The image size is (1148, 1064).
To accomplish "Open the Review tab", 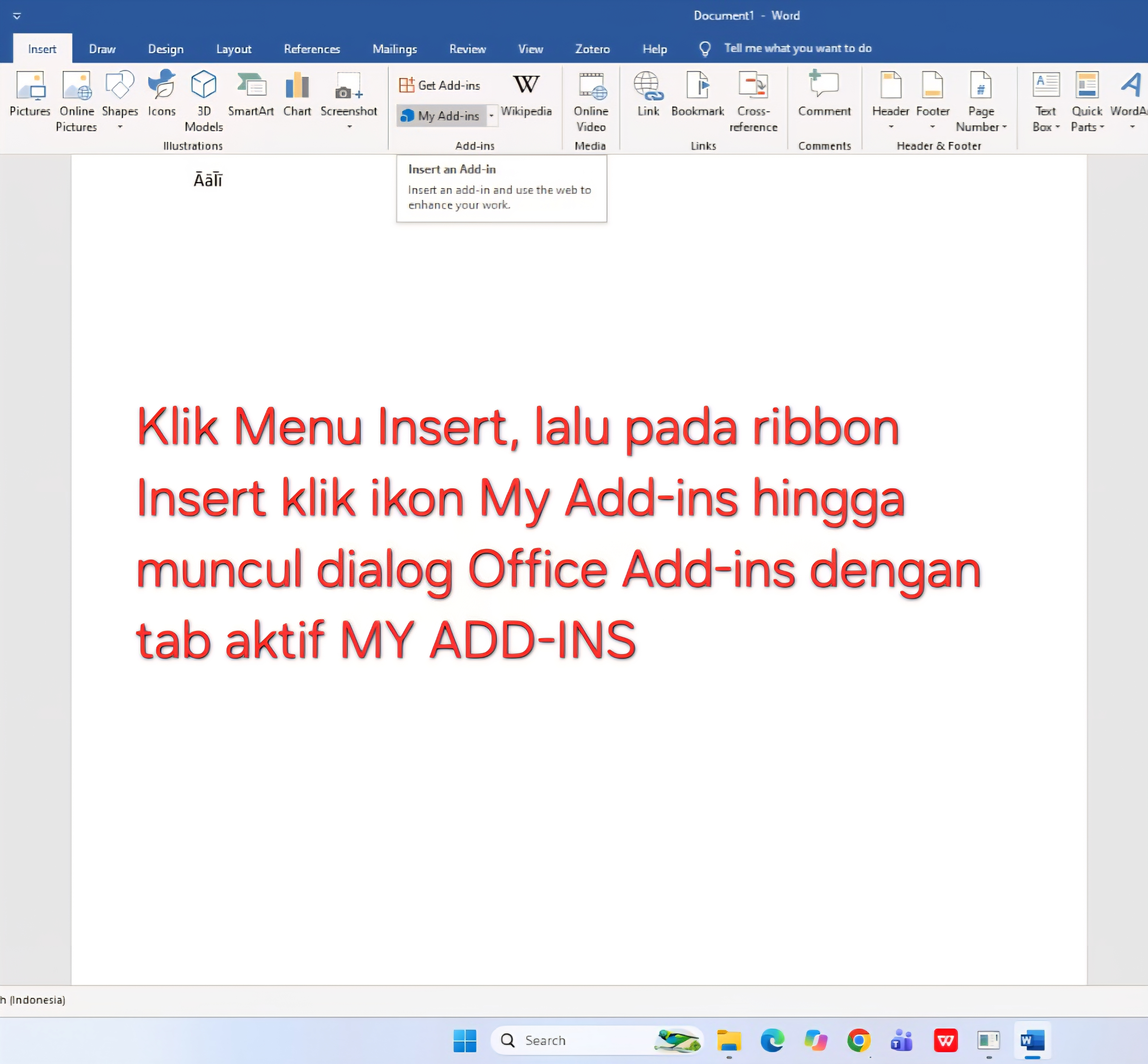I will pos(468,49).
